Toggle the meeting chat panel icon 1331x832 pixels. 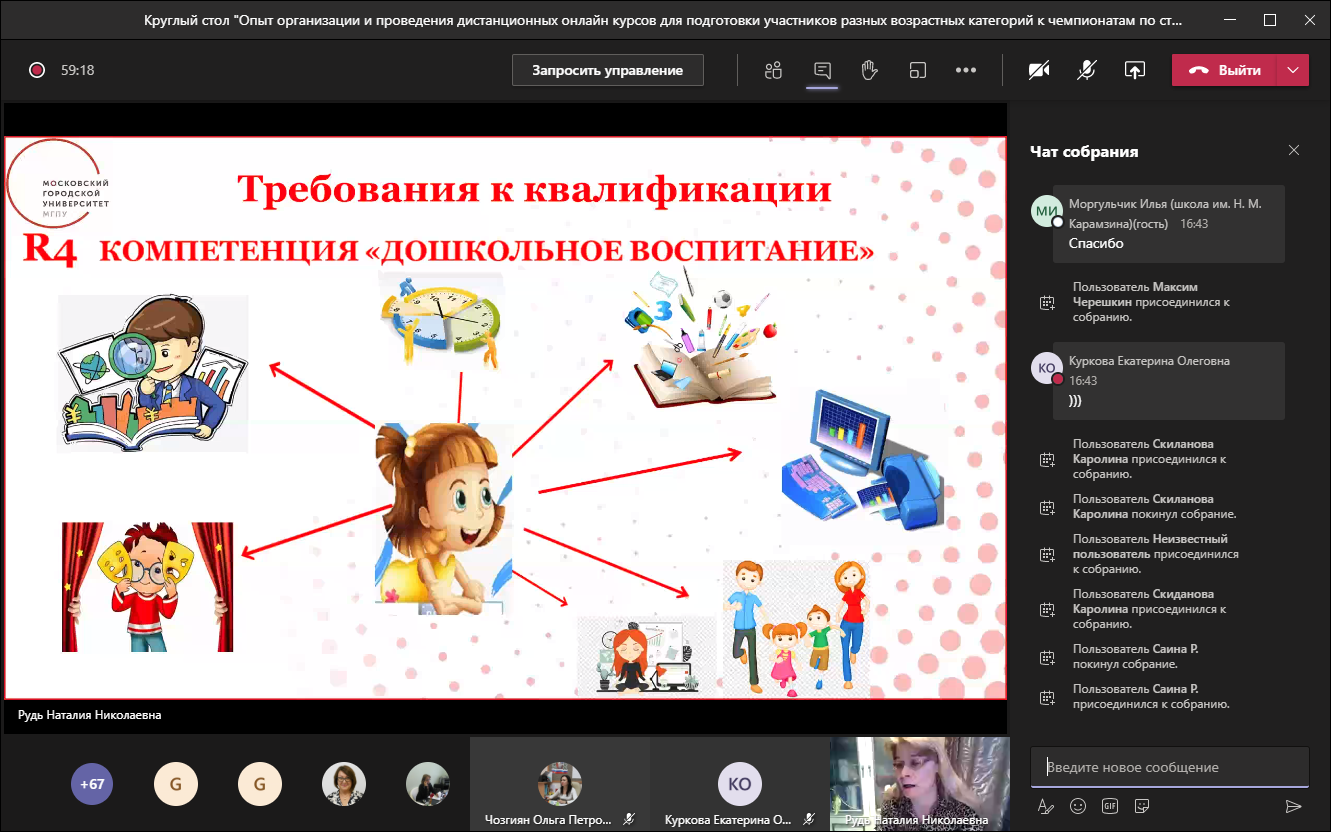tap(822, 70)
